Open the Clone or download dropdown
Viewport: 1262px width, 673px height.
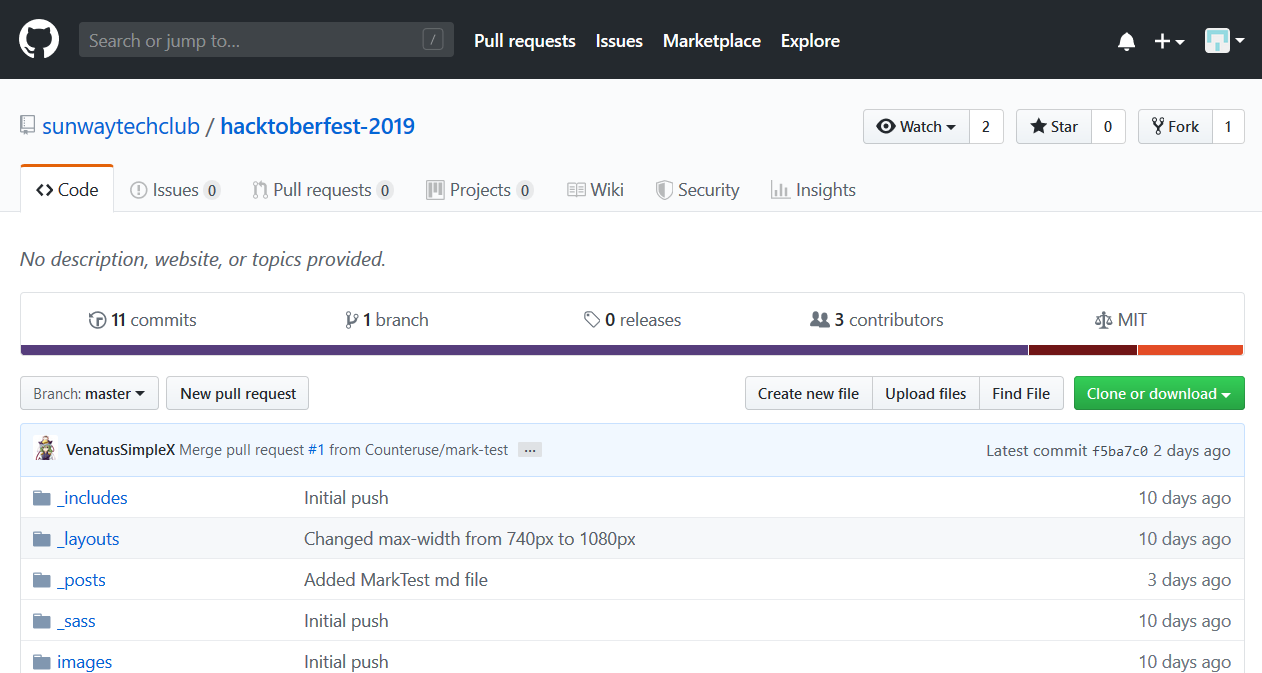pos(1159,393)
